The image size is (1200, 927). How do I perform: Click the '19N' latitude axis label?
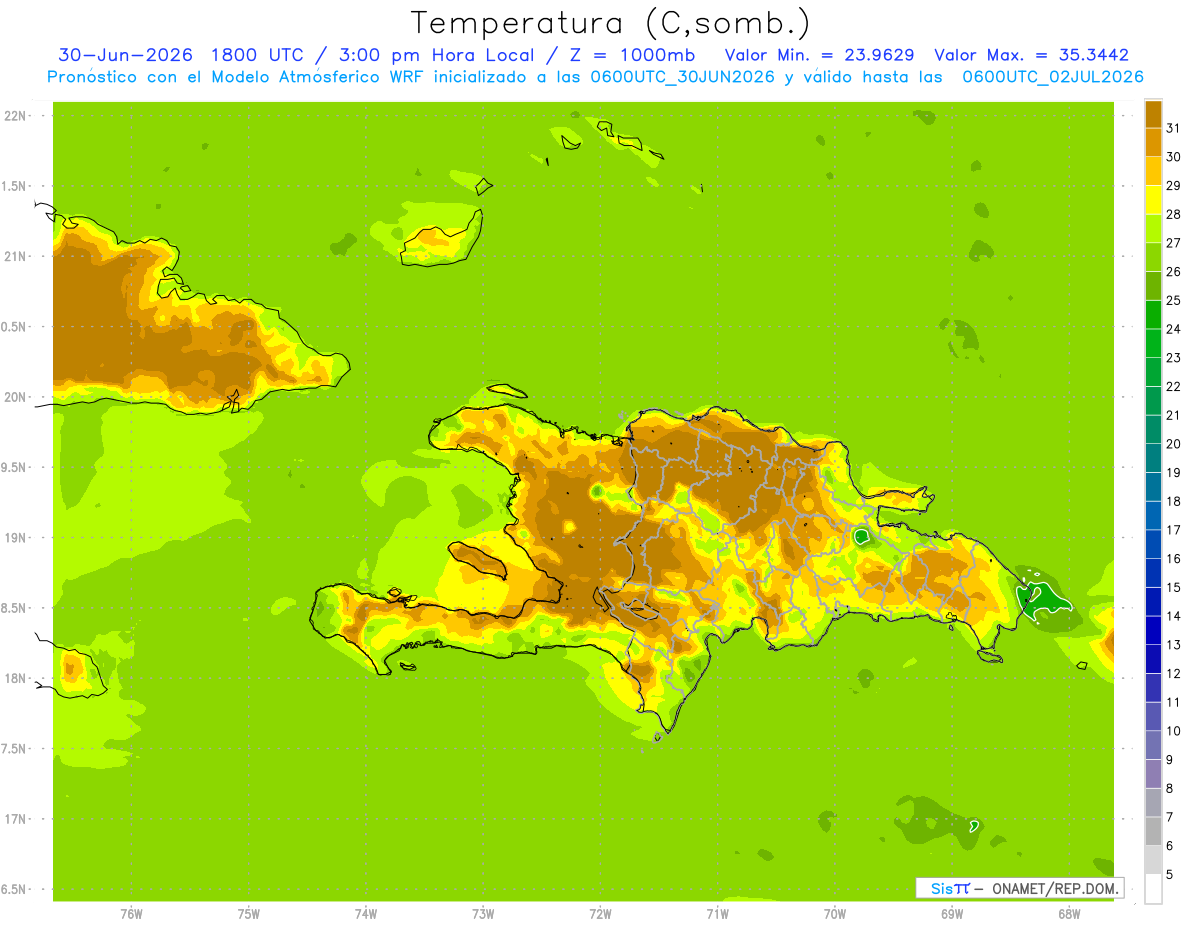[17, 537]
